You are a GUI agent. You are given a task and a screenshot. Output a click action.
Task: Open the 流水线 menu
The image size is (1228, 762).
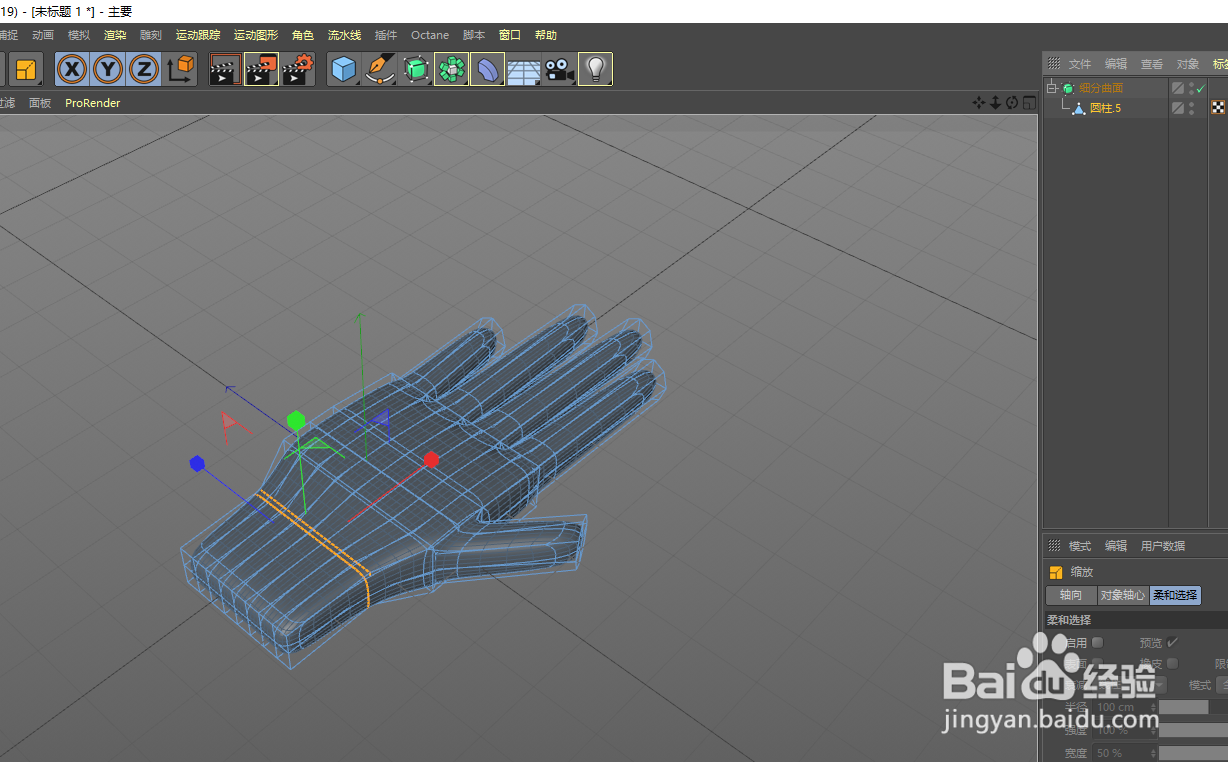(345, 35)
